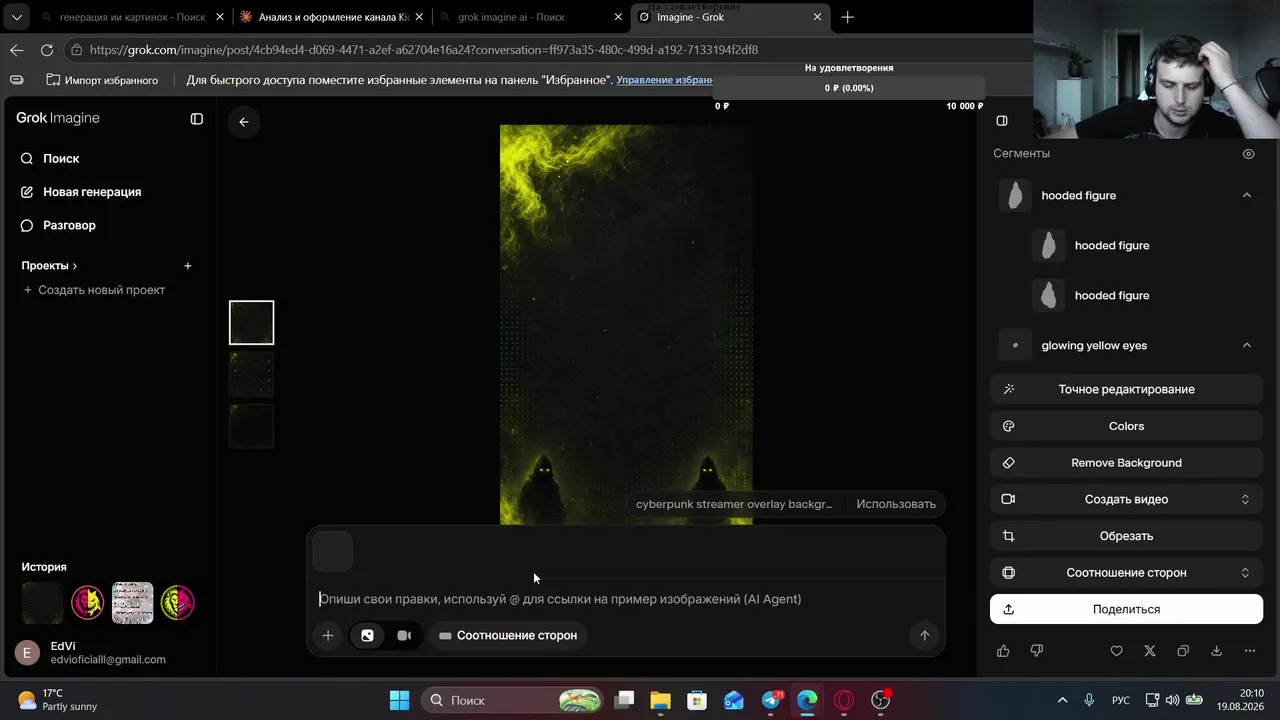Switch prompt bar to video mode
This screenshot has height=720, width=1280.
[x=404, y=635]
